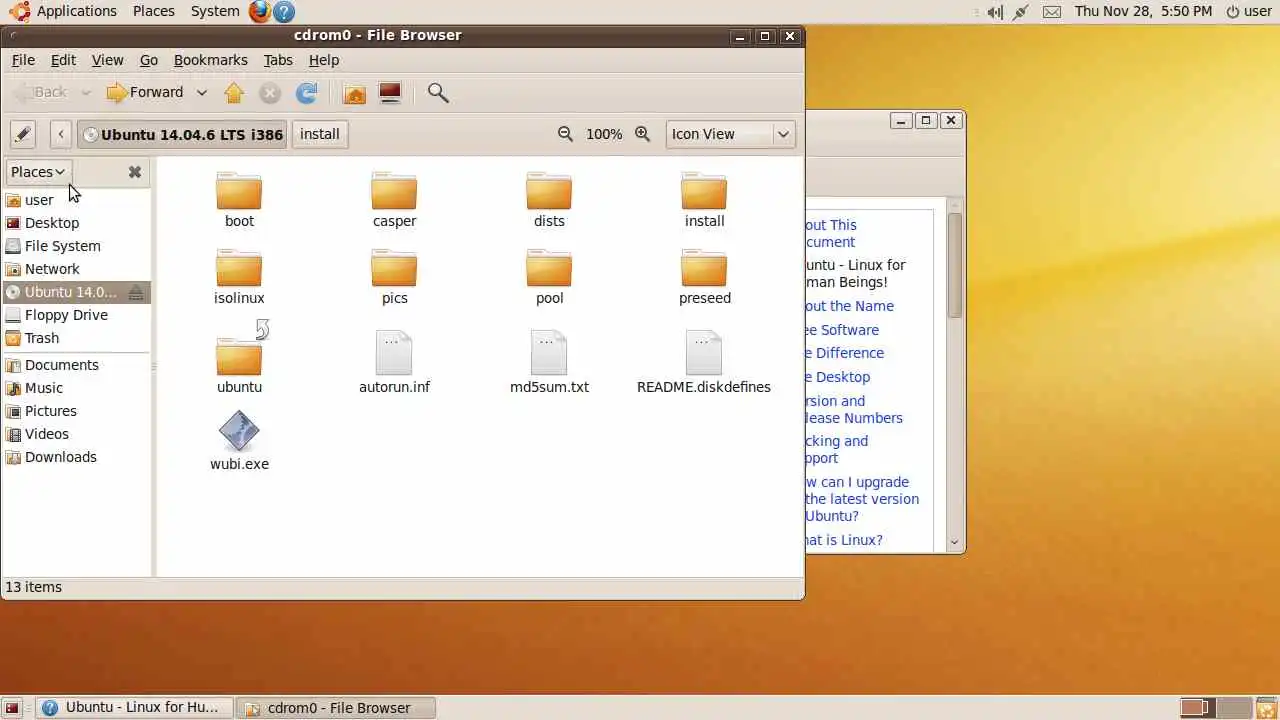The width and height of the screenshot is (1280, 720).
Task: Click the volume speaker panel icon
Action: point(995,12)
